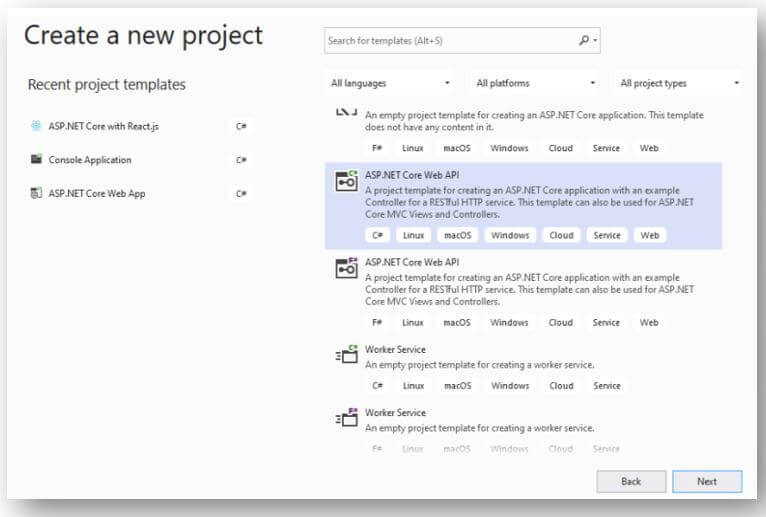Click the Console Application template icon

[36, 159]
